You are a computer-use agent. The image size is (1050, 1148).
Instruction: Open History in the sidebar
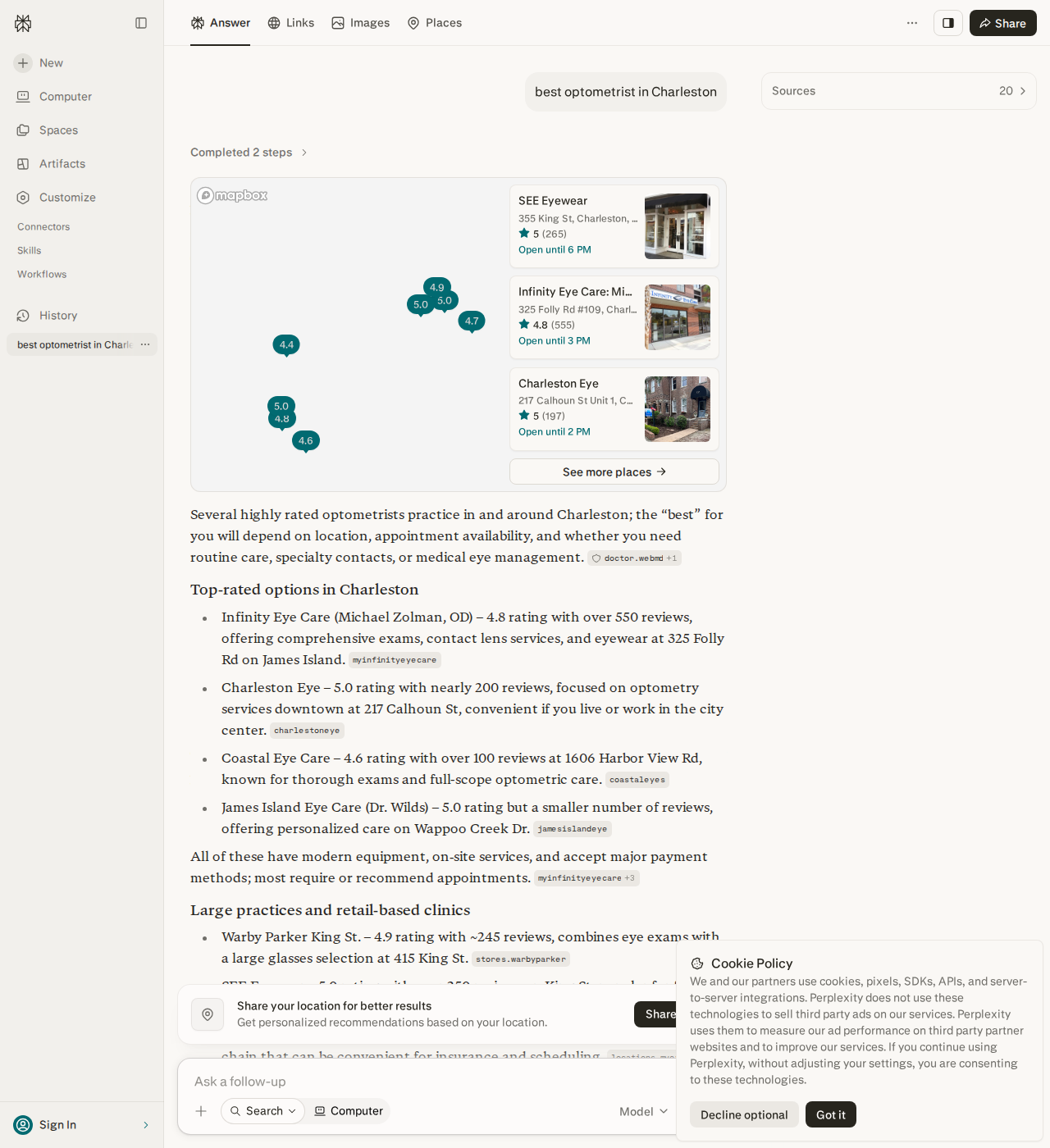57,316
